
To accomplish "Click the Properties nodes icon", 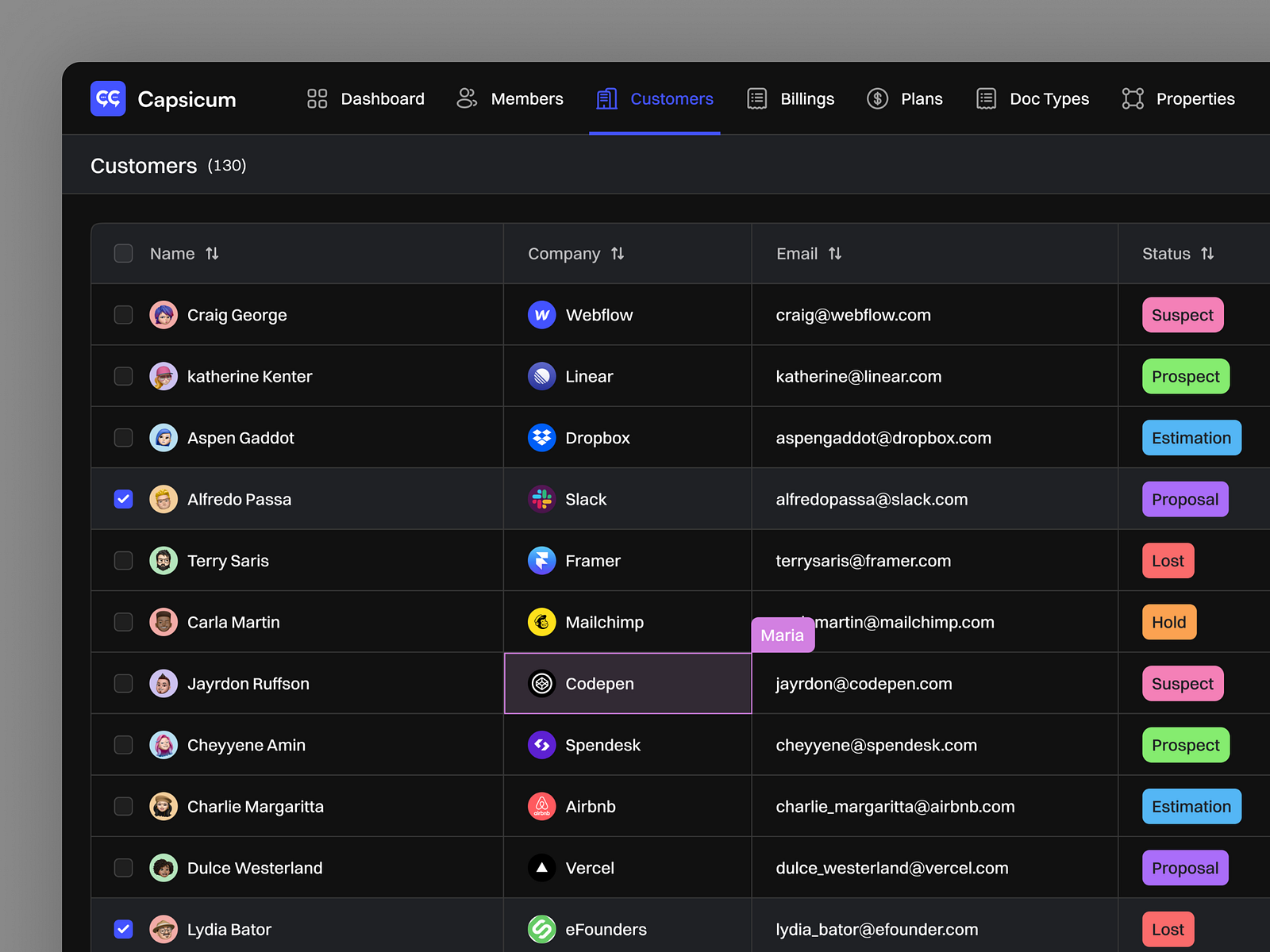I will (x=1133, y=98).
